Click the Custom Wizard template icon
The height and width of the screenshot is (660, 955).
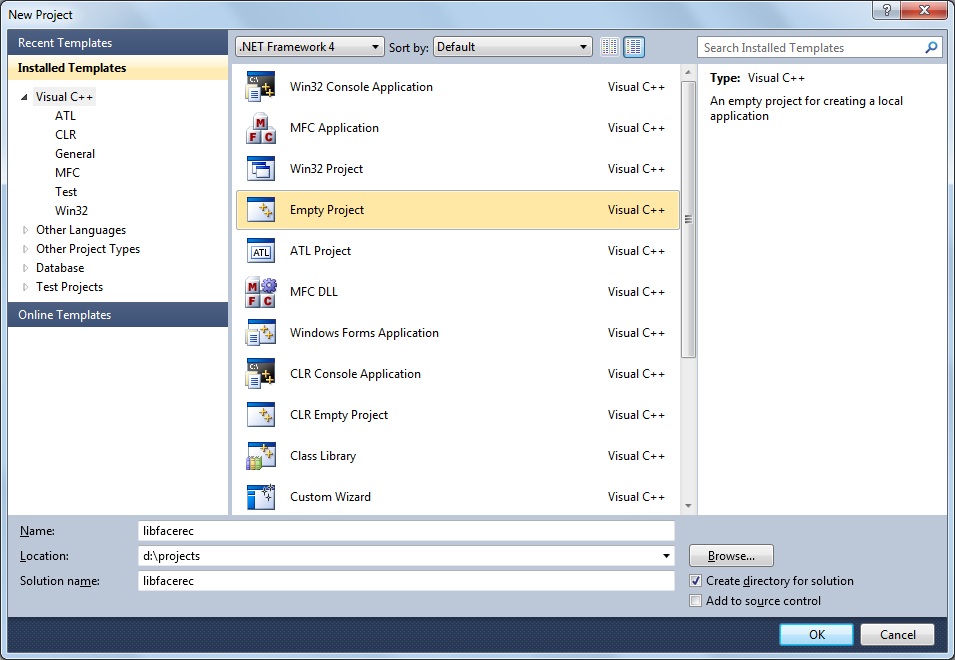coord(261,497)
